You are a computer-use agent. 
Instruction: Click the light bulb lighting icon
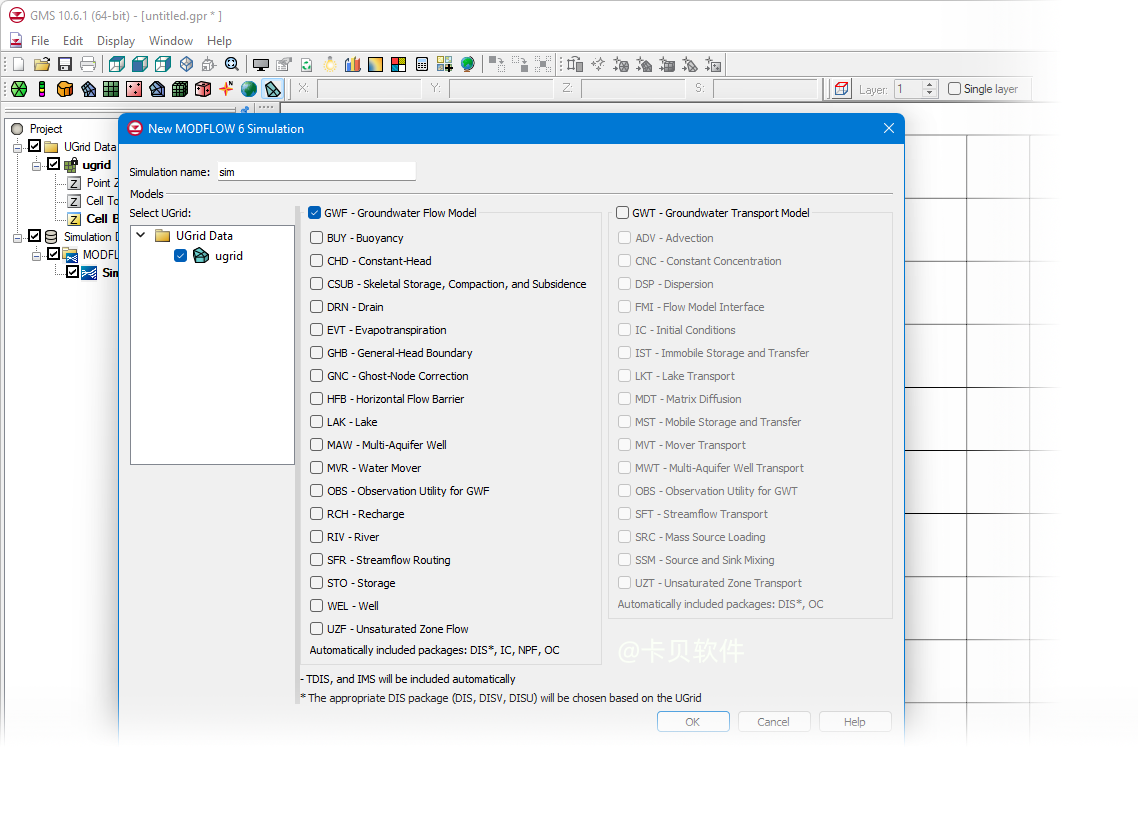pos(330,65)
